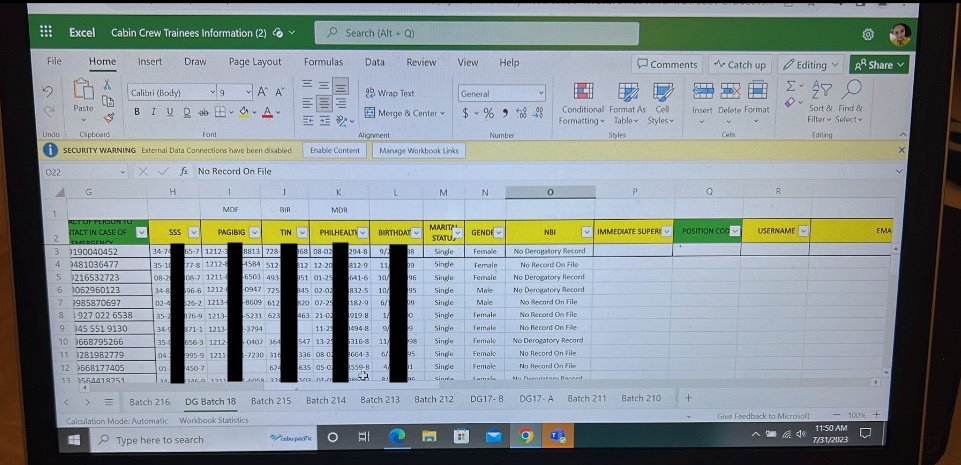Toggle Underline formatting
Viewport: 961px width, 465px height.
[170, 112]
